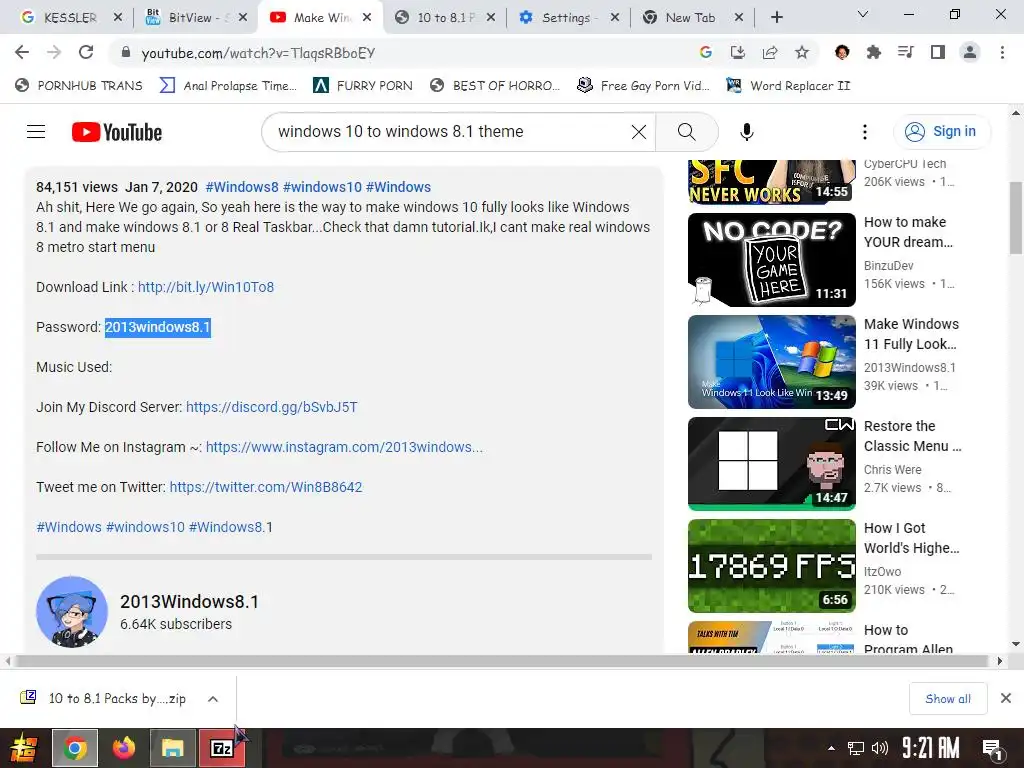Open Word Replacer II bookmark
Viewport: 1024px width, 768px height.
pyautogui.click(x=788, y=86)
